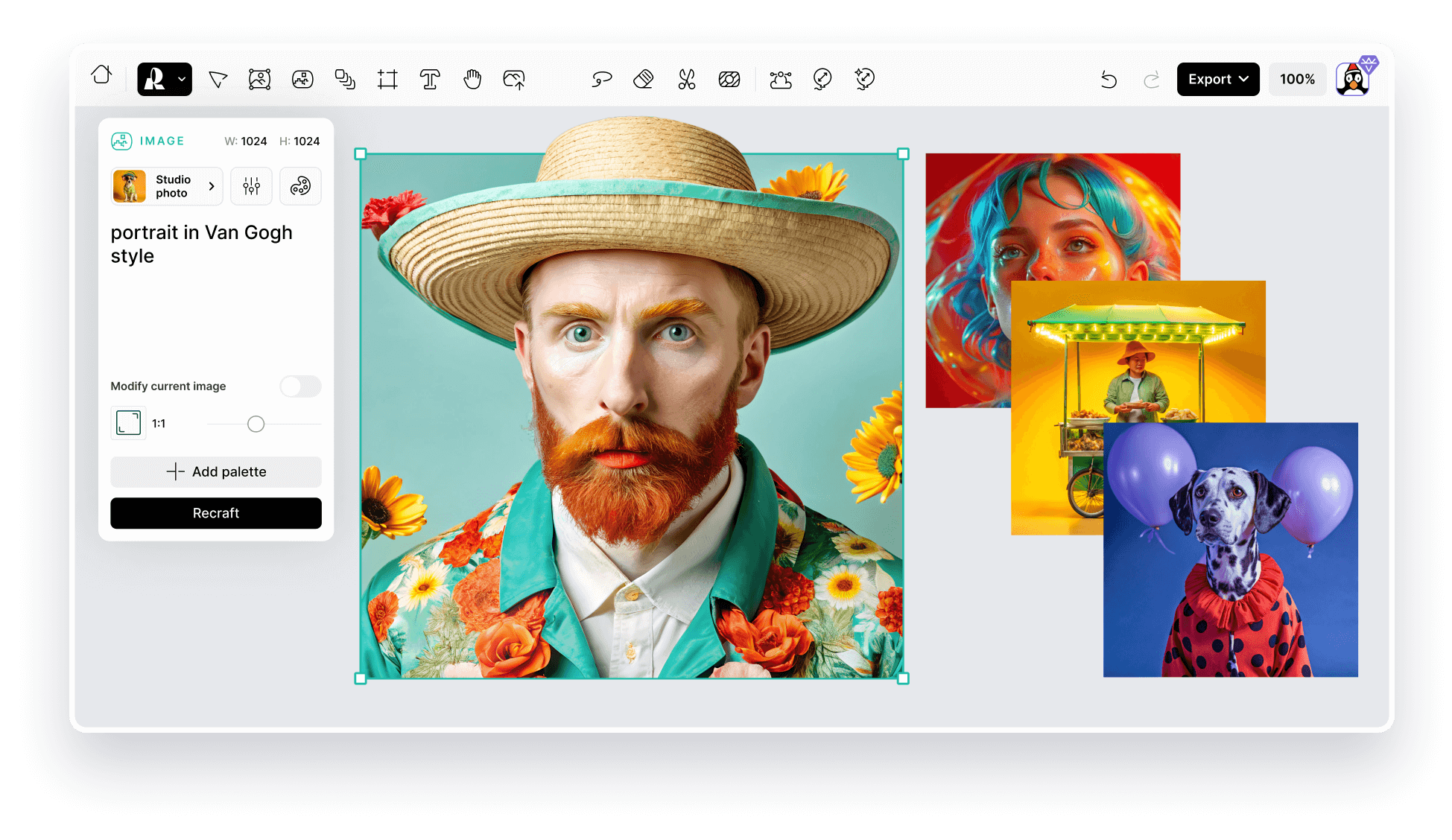The width and height of the screenshot is (1452, 840).
Task: Toggle Modify current image switch
Action: (300, 386)
